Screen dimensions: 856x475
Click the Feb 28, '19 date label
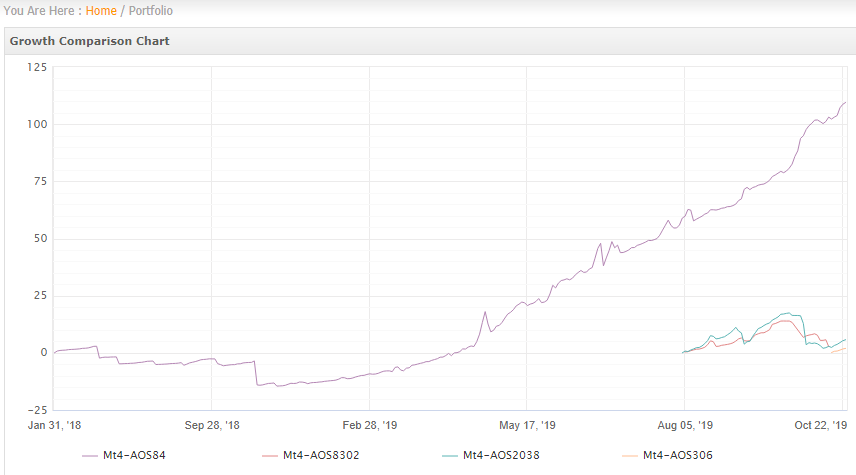point(370,425)
